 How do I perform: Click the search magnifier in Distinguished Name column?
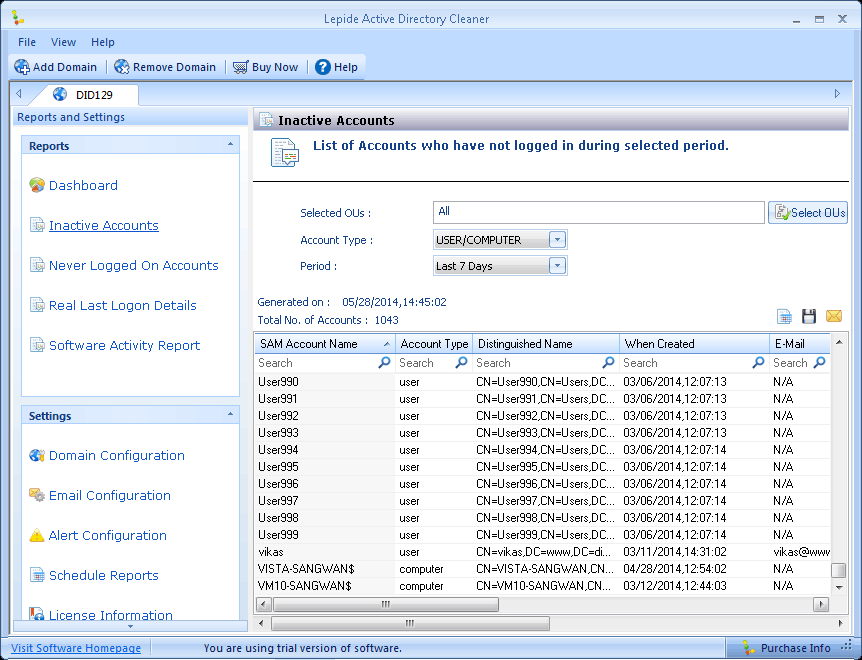608,362
